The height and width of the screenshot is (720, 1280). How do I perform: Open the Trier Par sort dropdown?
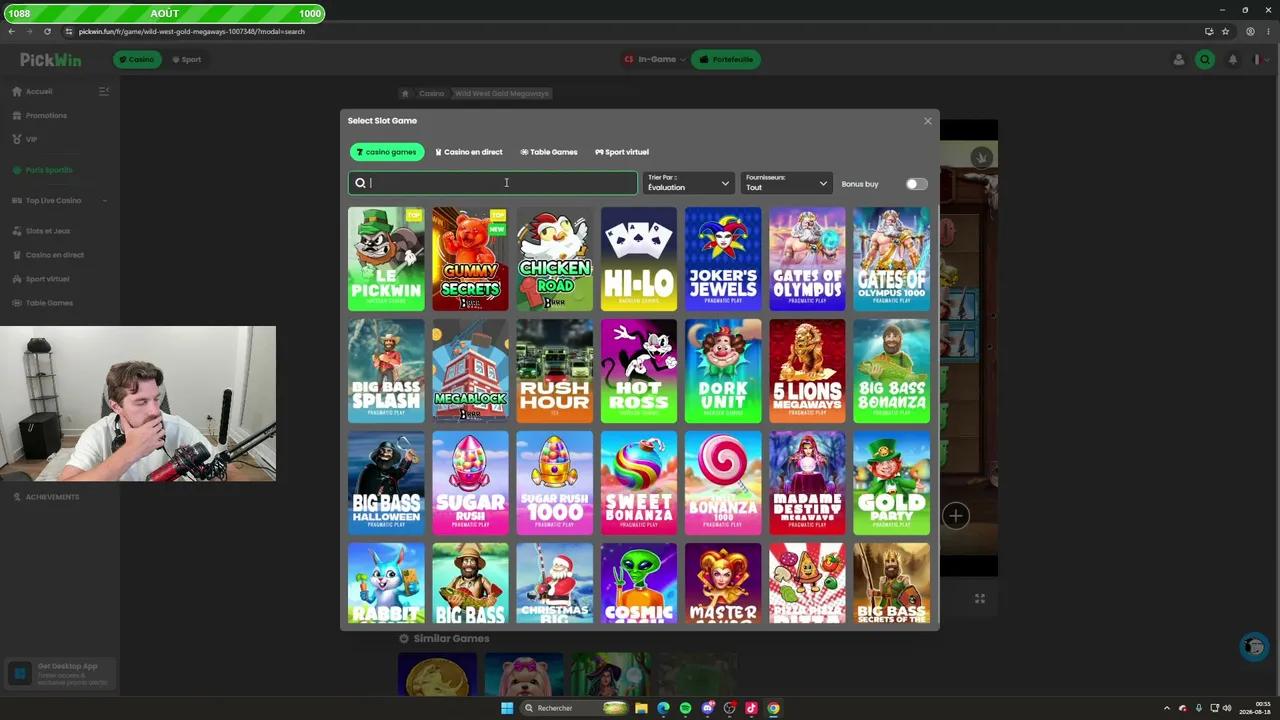tap(688, 183)
